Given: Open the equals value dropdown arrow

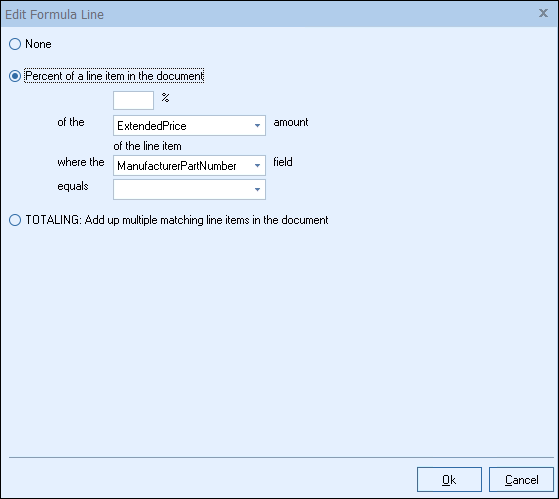Looking at the screenshot, I should (x=257, y=189).
